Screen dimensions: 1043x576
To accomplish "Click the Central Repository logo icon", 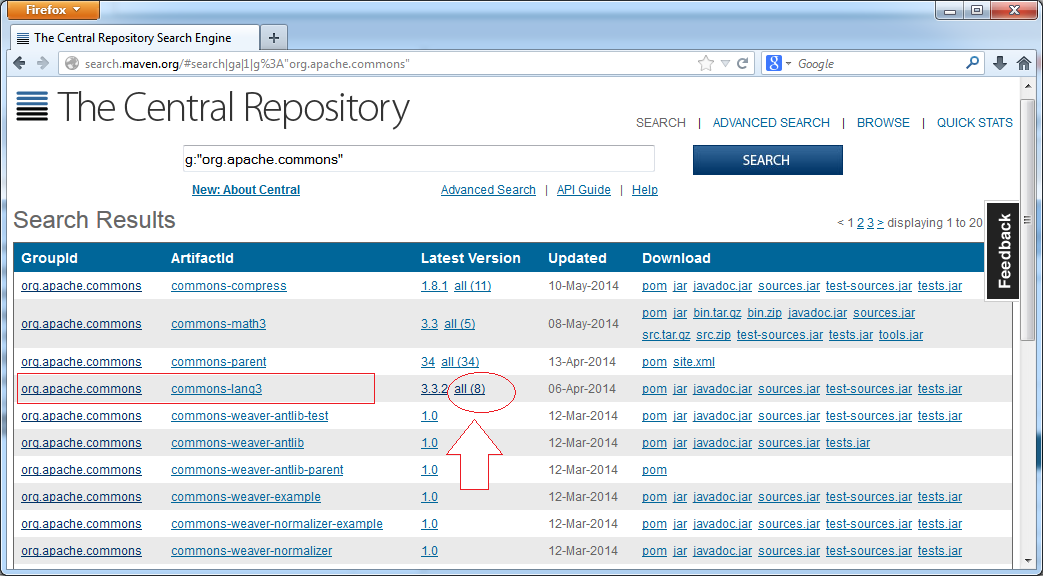I will 32,106.
